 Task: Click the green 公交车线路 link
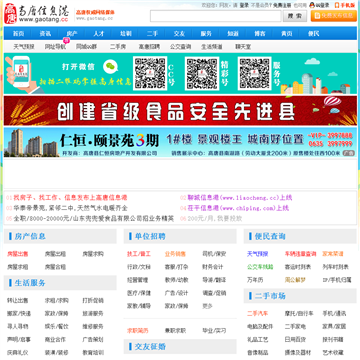pyautogui.click(x=260, y=267)
